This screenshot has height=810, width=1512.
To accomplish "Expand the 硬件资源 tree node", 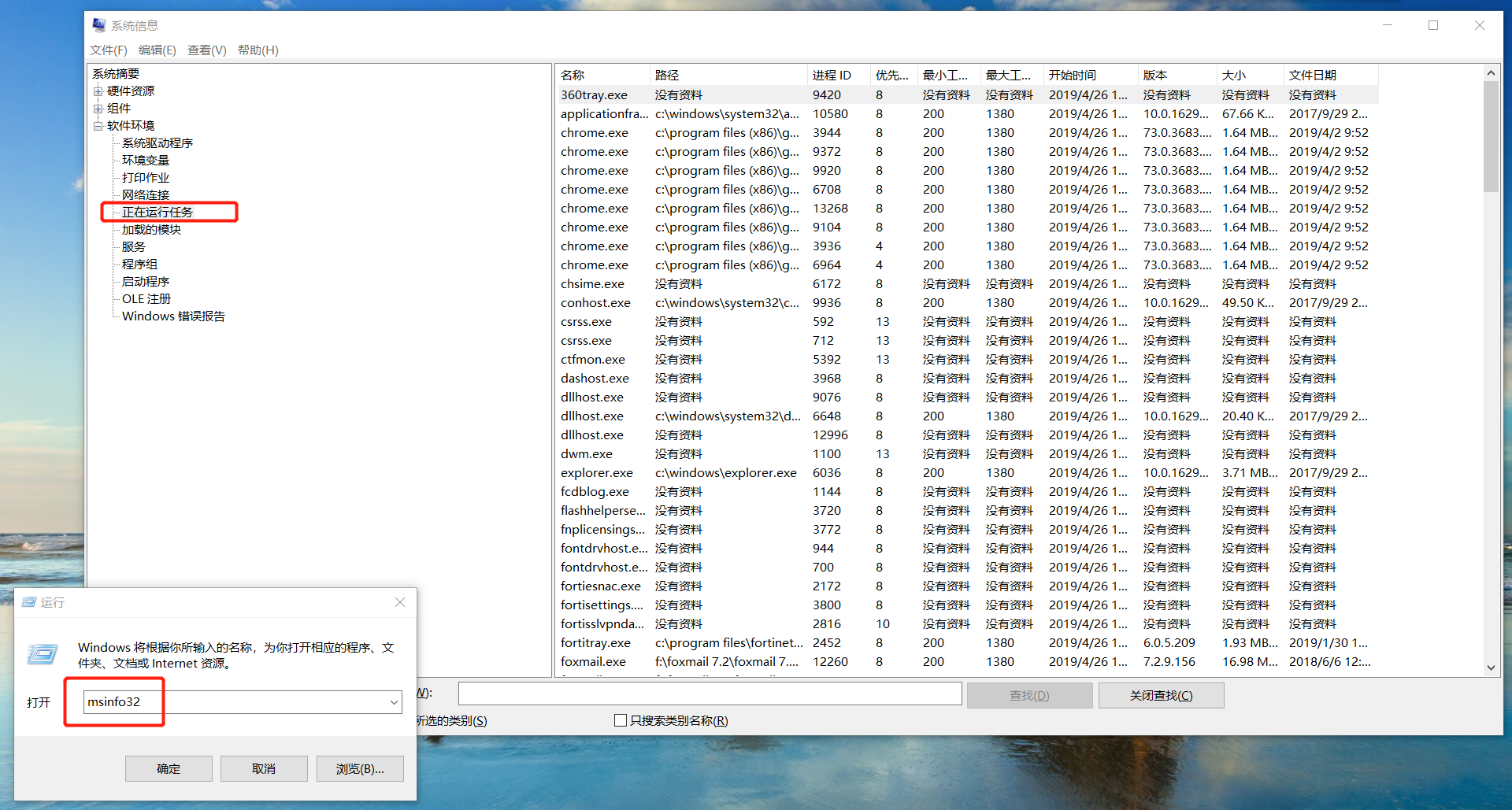I will [x=98, y=91].
